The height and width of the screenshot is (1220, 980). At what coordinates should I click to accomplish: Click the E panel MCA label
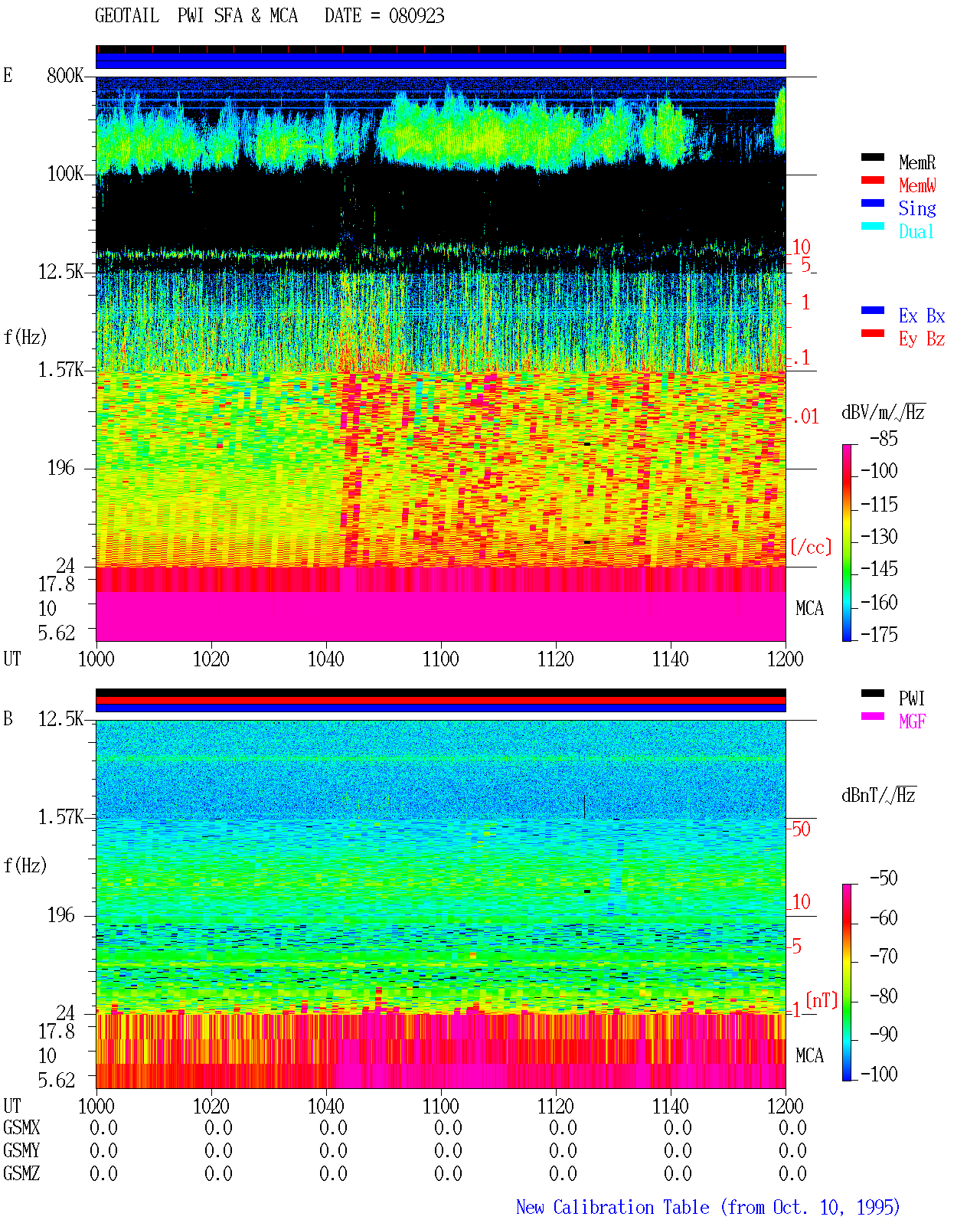coord(809,609)
